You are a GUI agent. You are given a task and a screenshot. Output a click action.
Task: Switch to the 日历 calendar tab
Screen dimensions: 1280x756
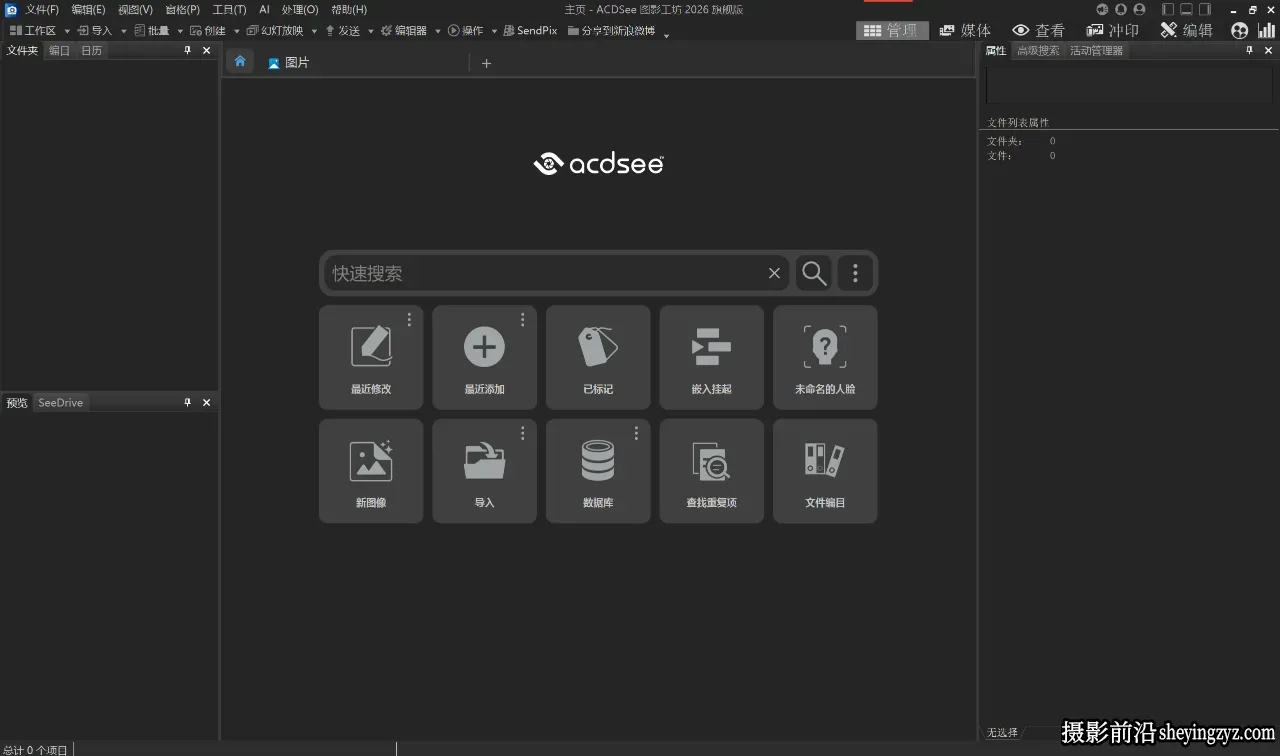[x=91, y=50]
